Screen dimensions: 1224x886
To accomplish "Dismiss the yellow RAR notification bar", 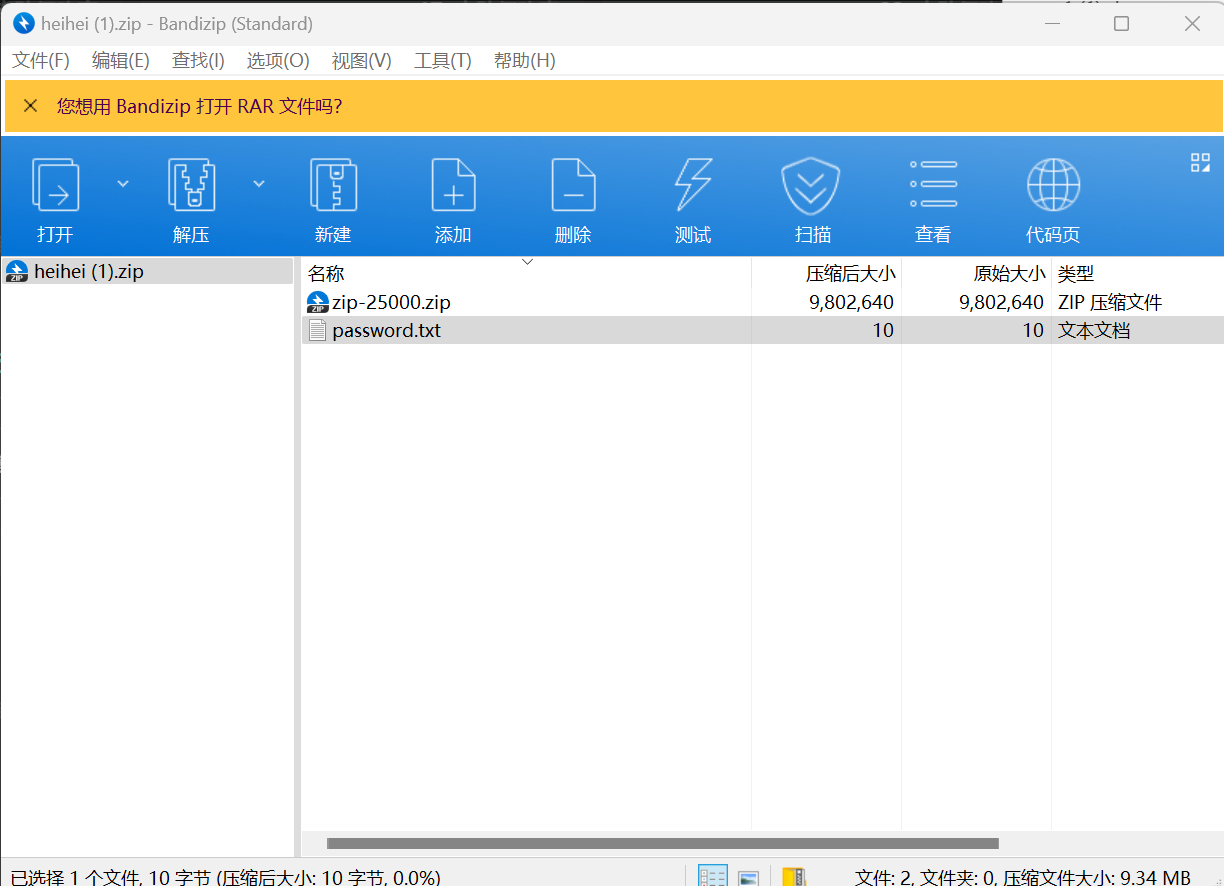I will (x=30, y=106).
